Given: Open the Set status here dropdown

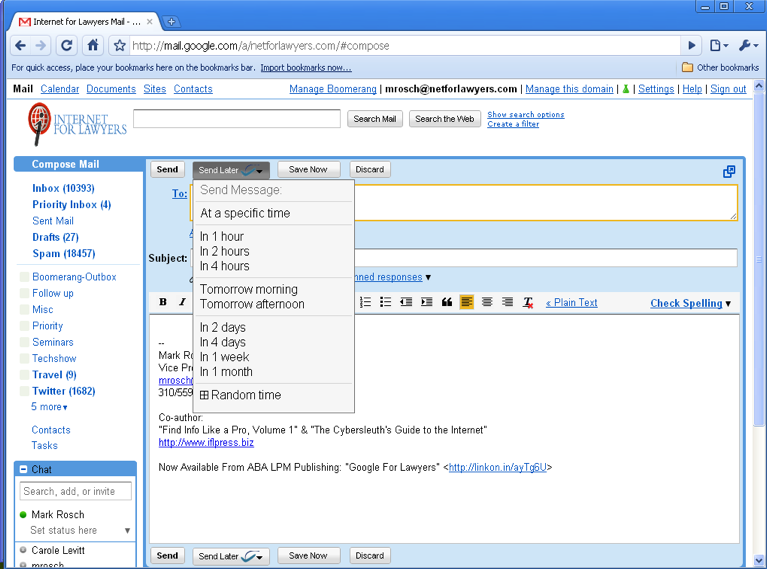Looking at the screenshot, I should (x=127, y=530).
